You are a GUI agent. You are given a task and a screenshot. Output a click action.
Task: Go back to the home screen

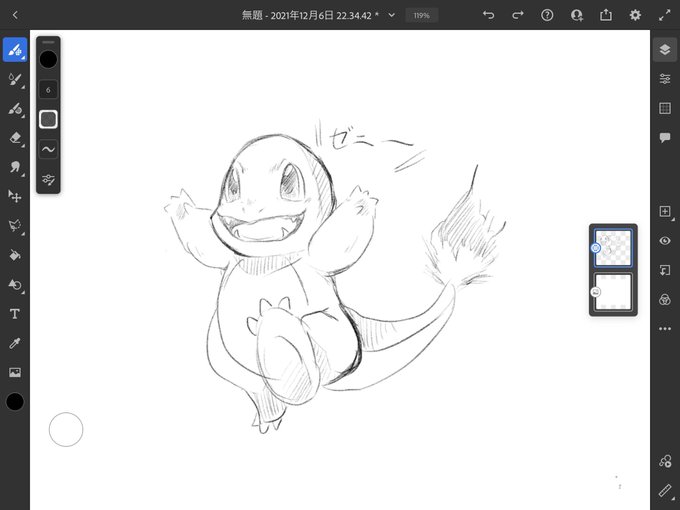click(x=15, y=15)
